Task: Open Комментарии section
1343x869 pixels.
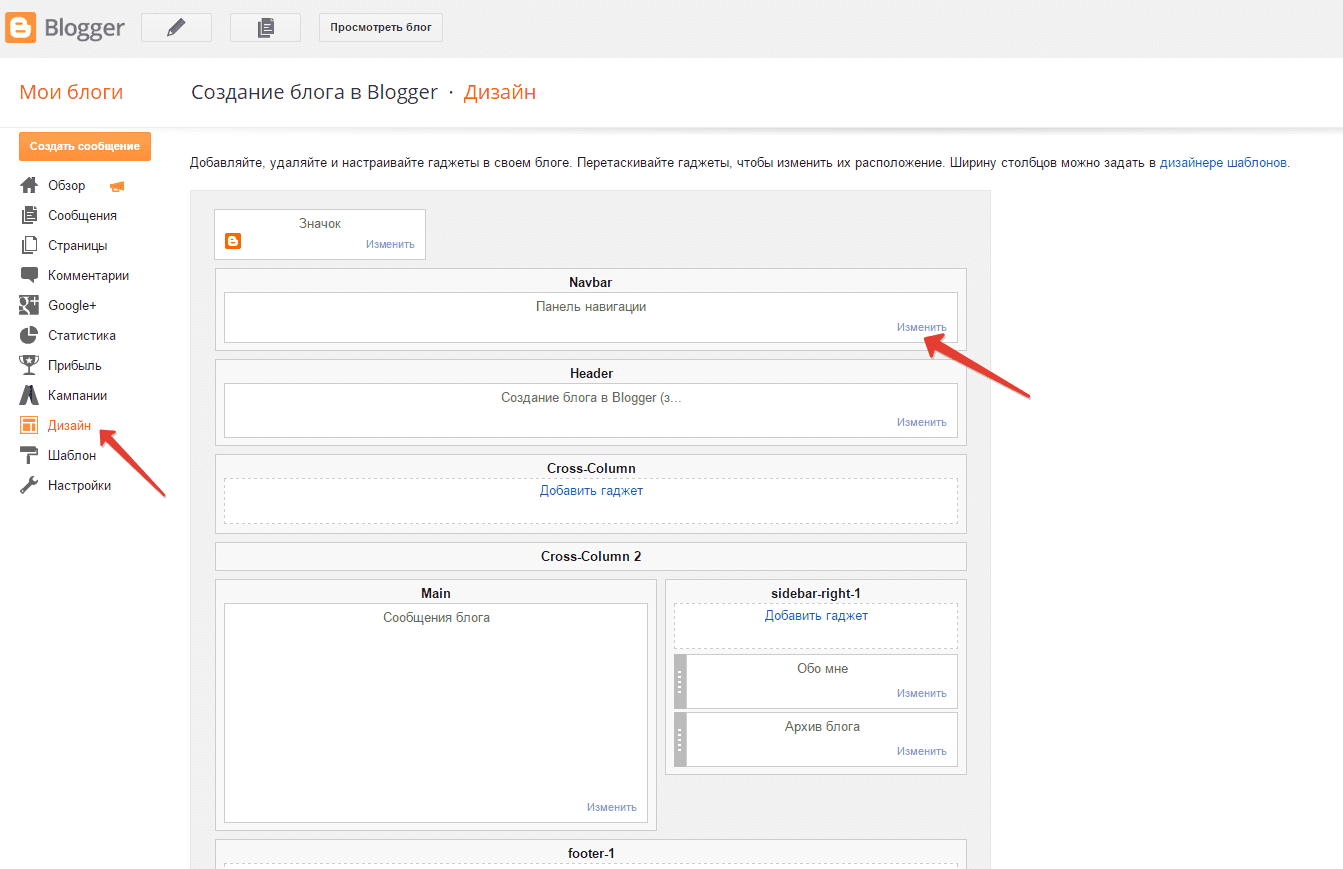Action: pos(88,275)
